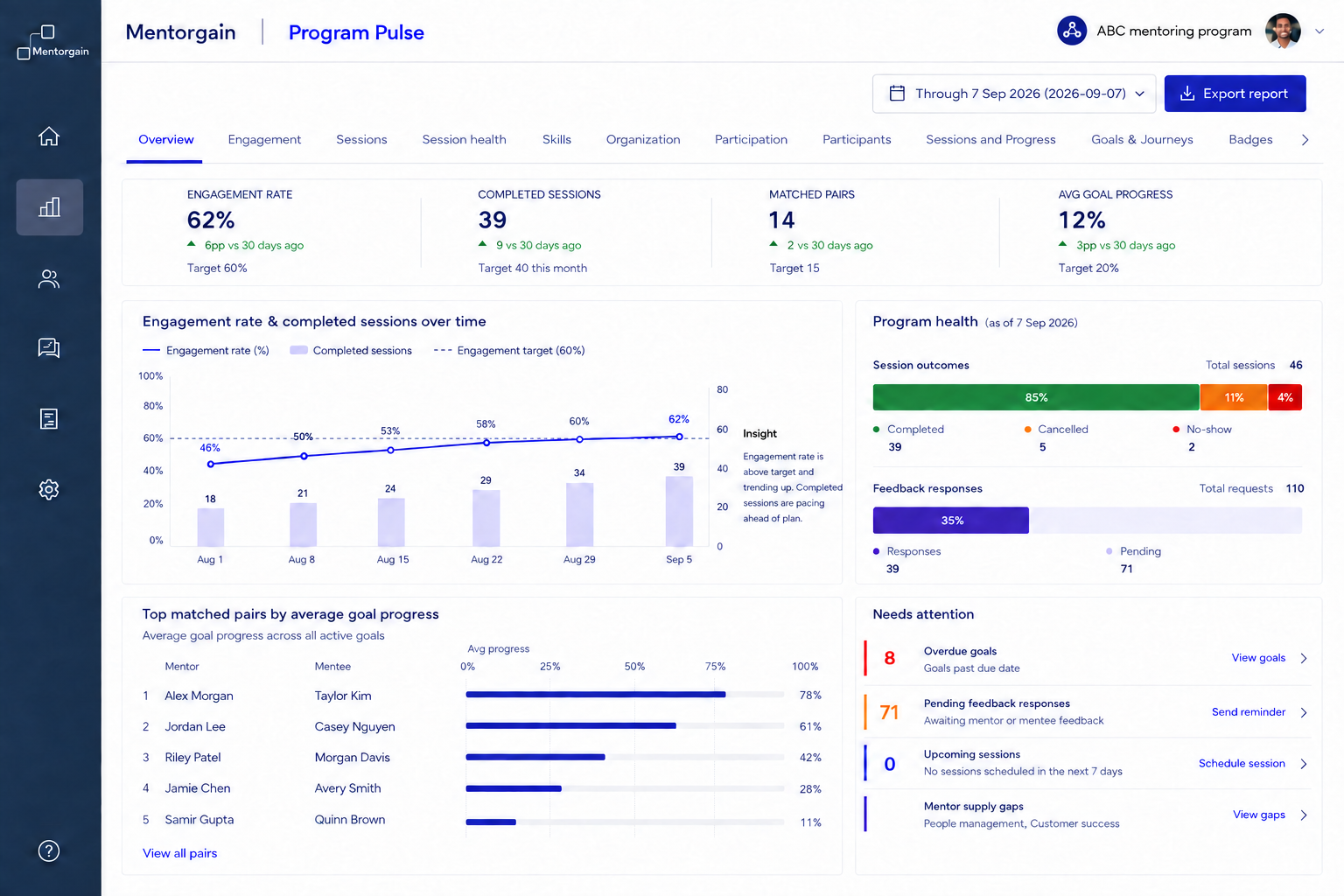Open the Skills tab
This screenshot has height=896, width=1344.
(556, 140)
